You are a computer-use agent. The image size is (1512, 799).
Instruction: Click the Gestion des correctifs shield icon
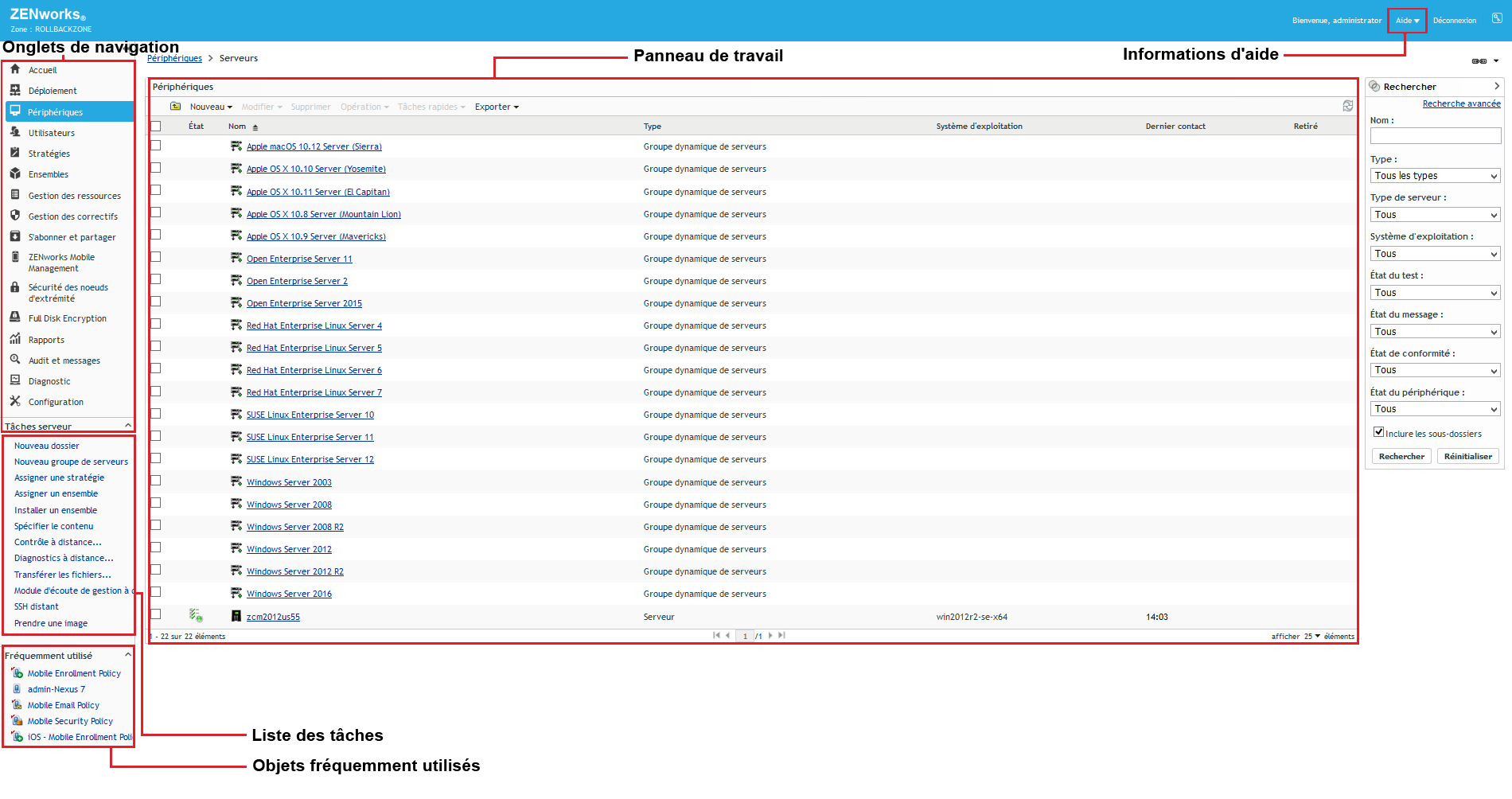15,216
